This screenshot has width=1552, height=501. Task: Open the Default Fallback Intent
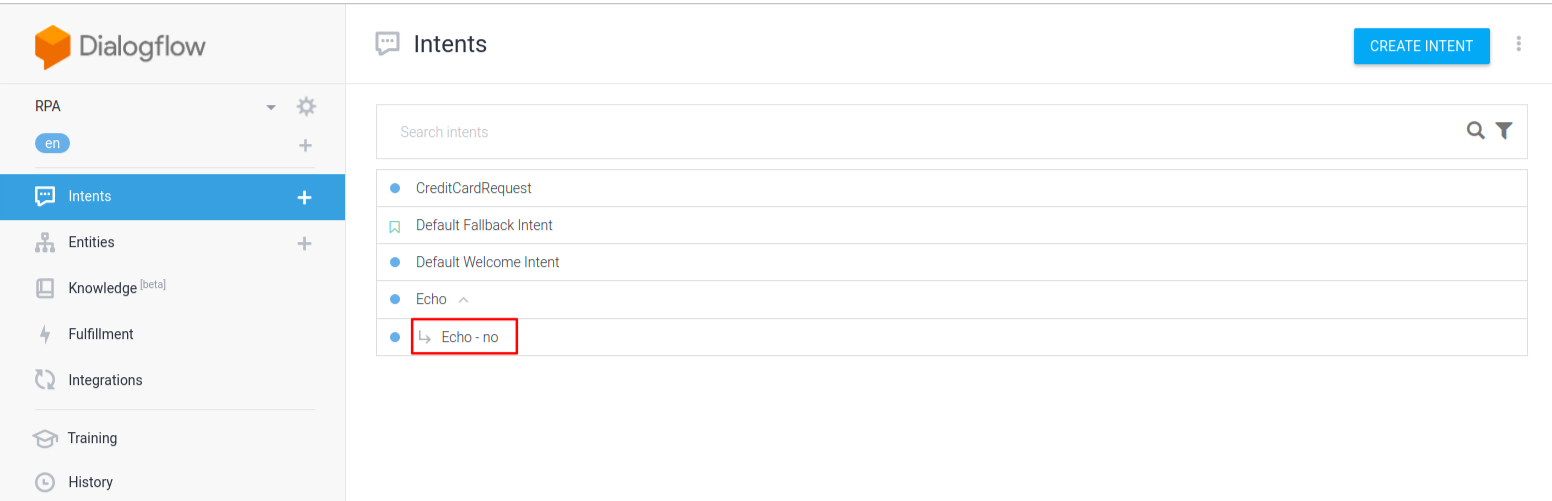[x=484, y=225]
